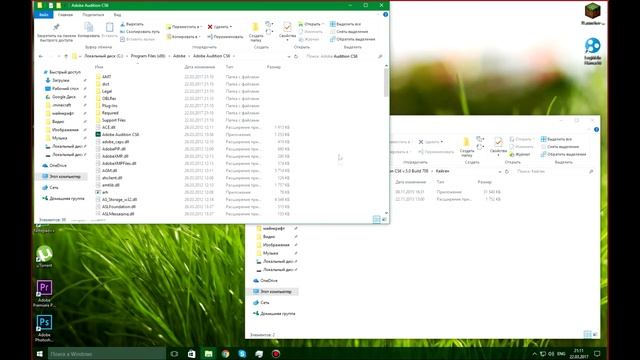
Task: Sort by Имя column in Audition window
Action: coord(99,67)
